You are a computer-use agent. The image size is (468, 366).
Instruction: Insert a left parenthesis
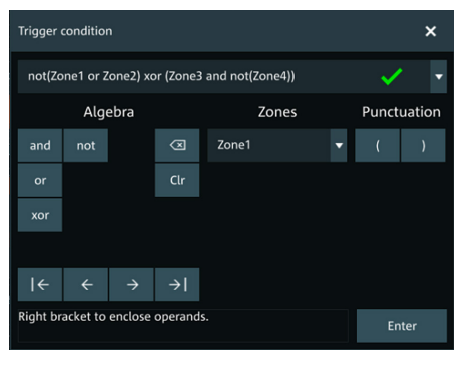click(x=377, y=145)
